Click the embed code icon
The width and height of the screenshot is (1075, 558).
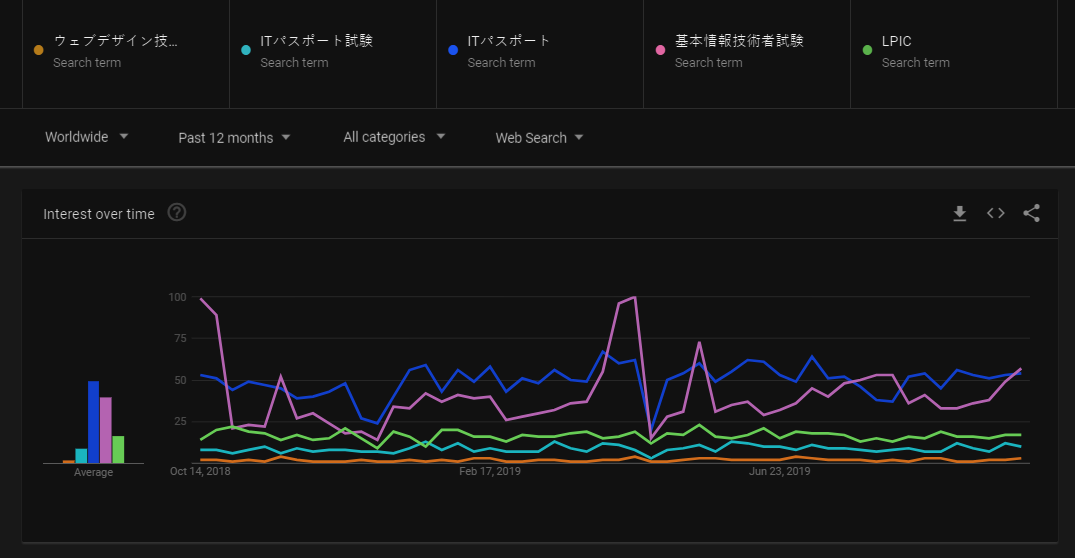[995, 213]
